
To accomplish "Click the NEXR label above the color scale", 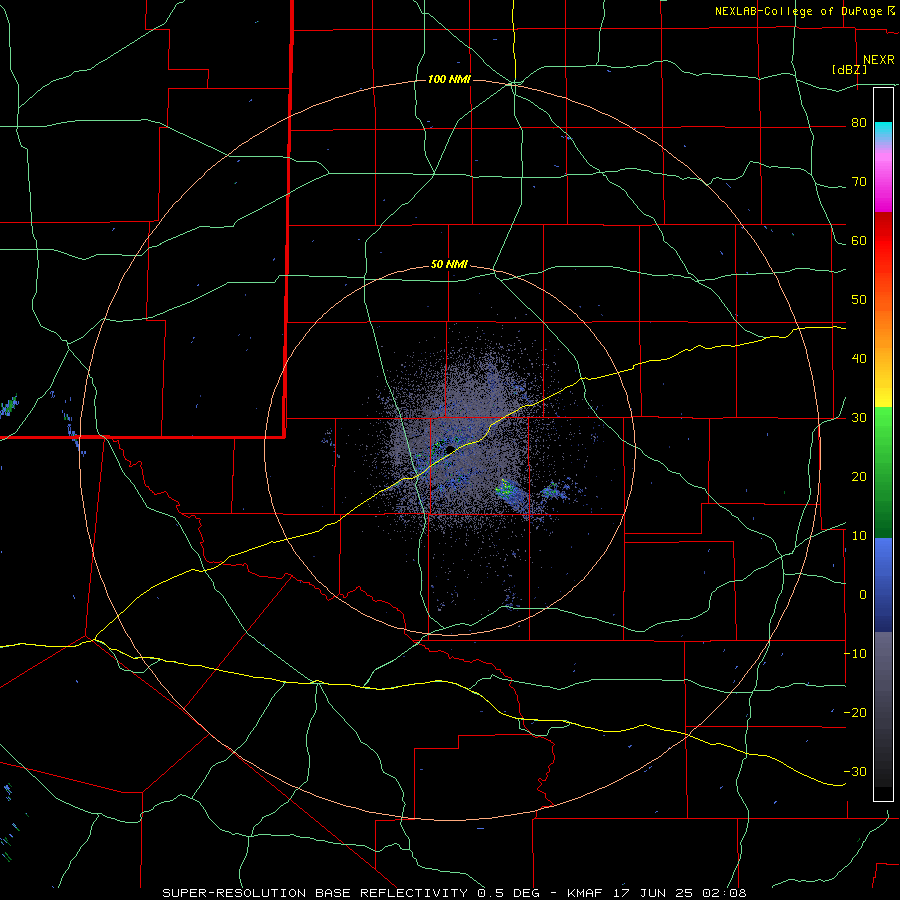I will click(878, 60).
